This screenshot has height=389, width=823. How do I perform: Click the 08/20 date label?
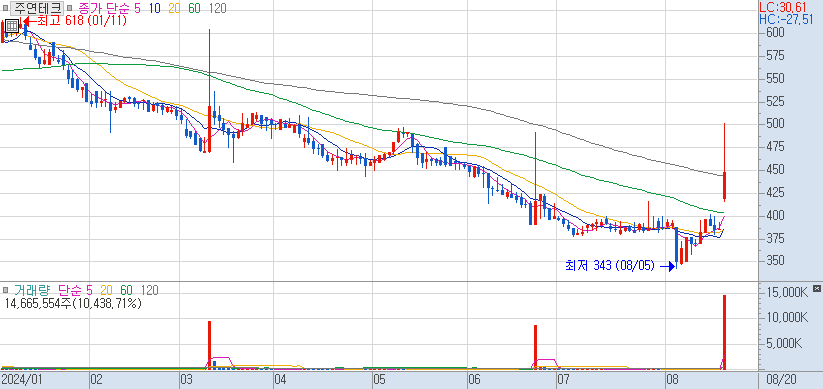click(781, 379)
